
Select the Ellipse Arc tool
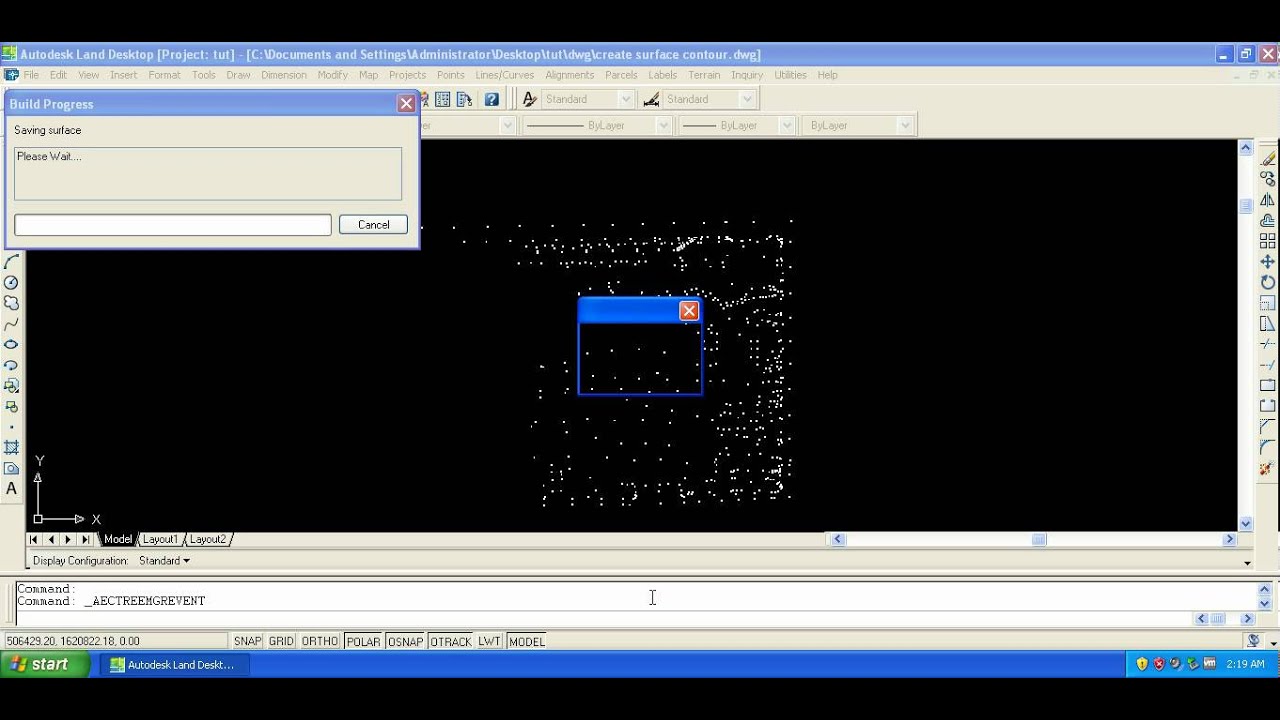[12, 365]
